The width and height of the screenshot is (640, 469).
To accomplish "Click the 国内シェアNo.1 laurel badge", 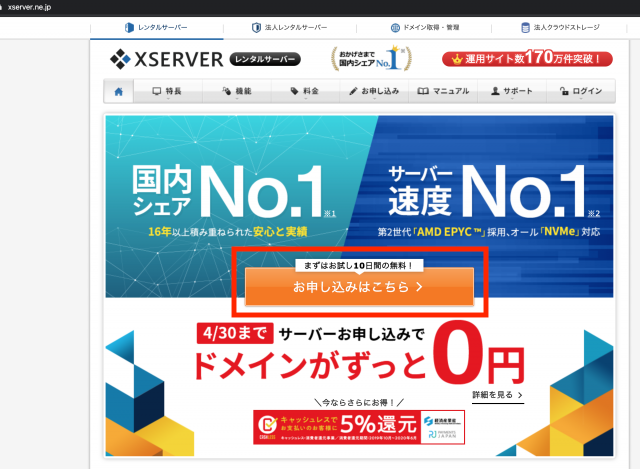I will point(371,59).
